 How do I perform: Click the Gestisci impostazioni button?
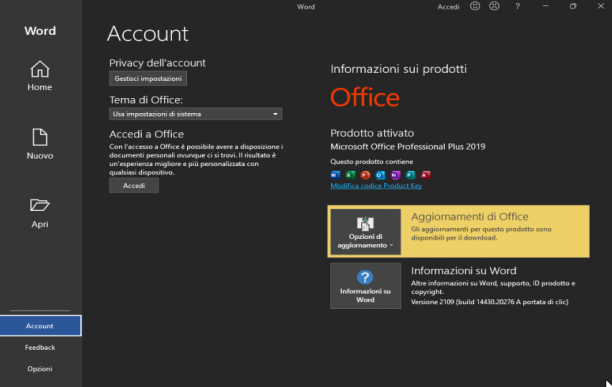tap(148, 78)
